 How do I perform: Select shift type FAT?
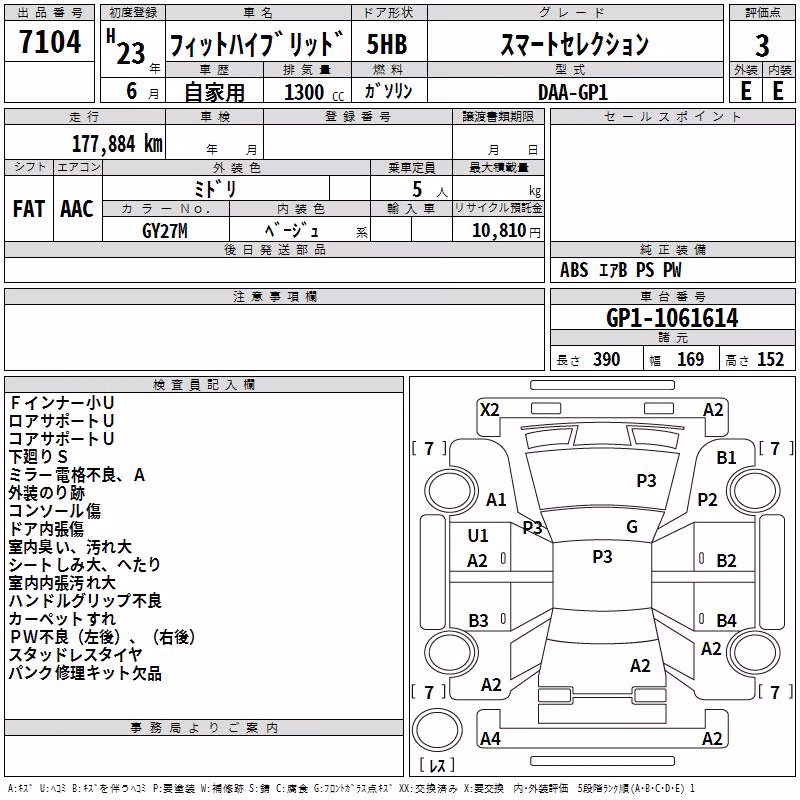pyautogui.click(x=29, y=209)
